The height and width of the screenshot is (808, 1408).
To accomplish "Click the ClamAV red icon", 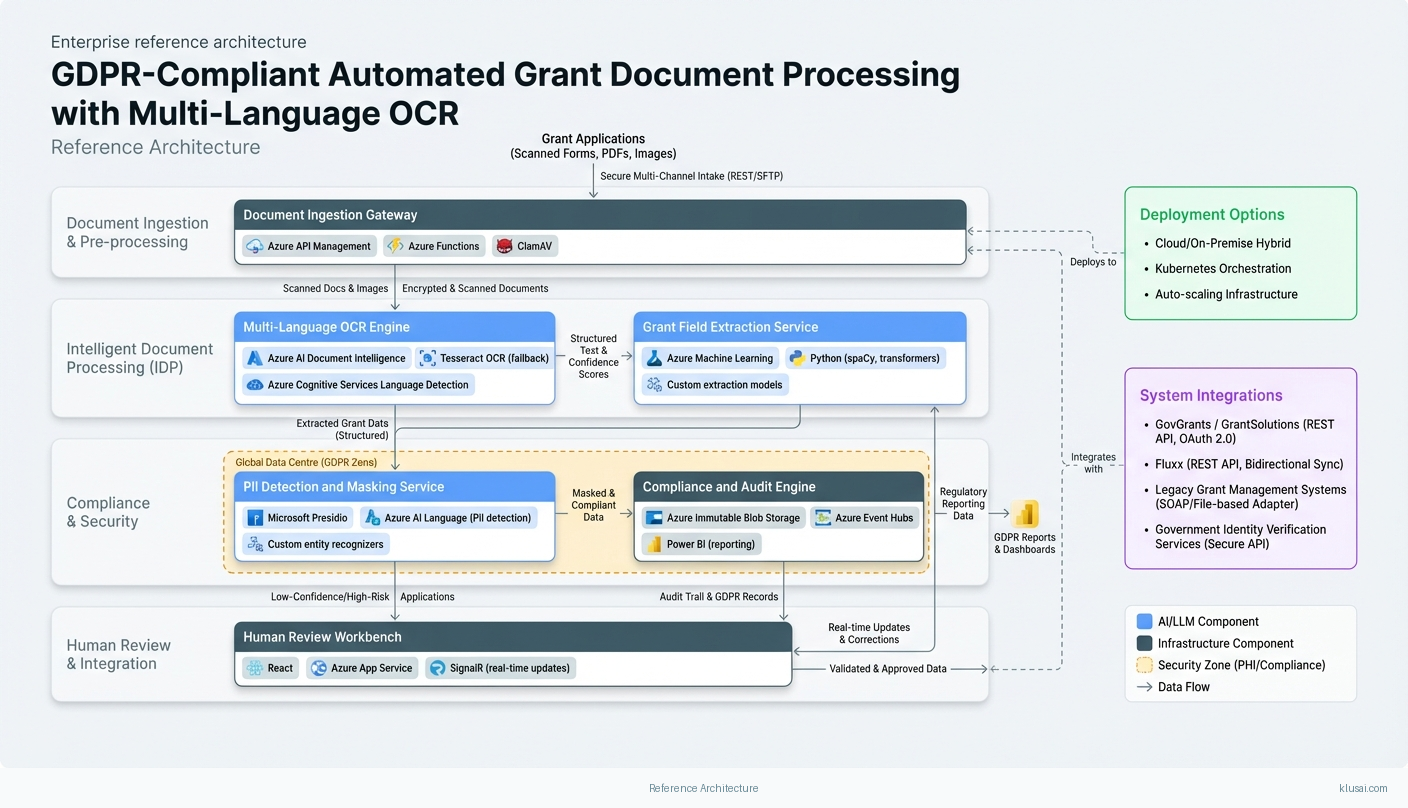I will tap(504, 246).
